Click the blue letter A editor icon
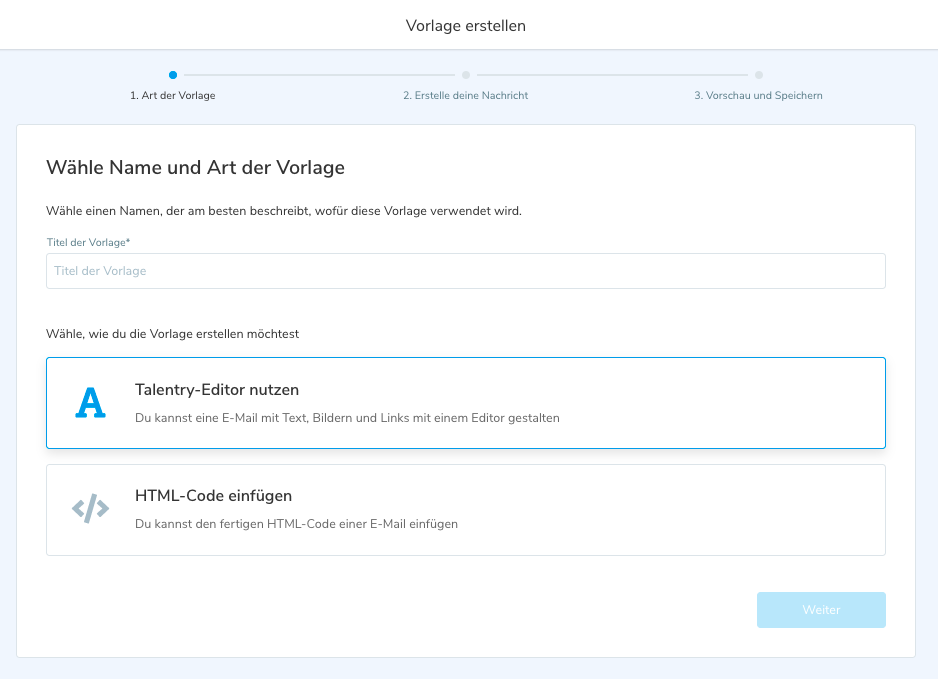This screenshot has height=679, width=938. point(90,402)
